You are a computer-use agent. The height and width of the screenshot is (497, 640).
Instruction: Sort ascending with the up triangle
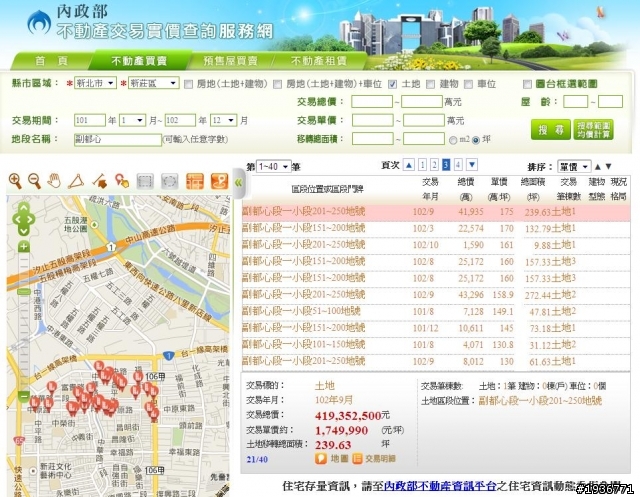point(598,166)
